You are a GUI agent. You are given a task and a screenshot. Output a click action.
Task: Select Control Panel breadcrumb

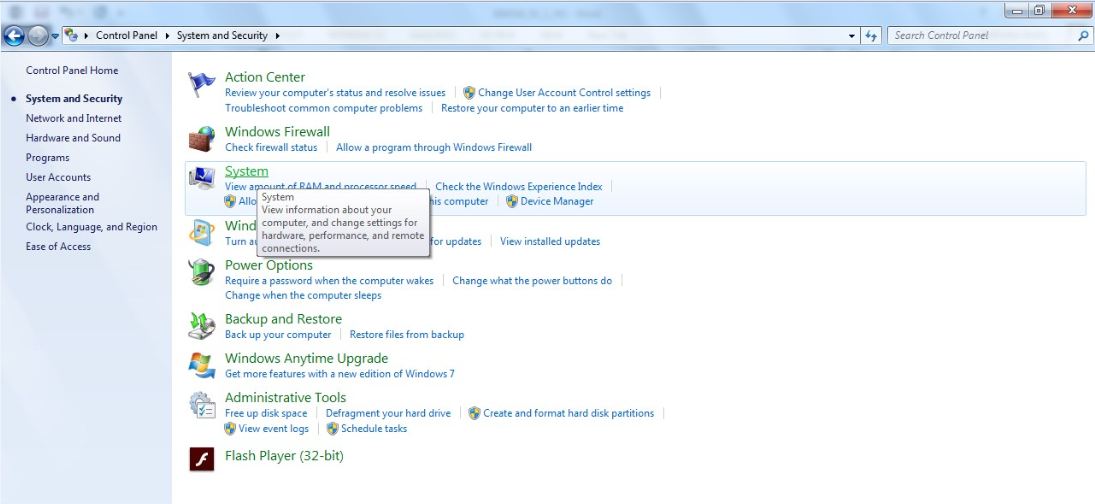click(126, 36)
